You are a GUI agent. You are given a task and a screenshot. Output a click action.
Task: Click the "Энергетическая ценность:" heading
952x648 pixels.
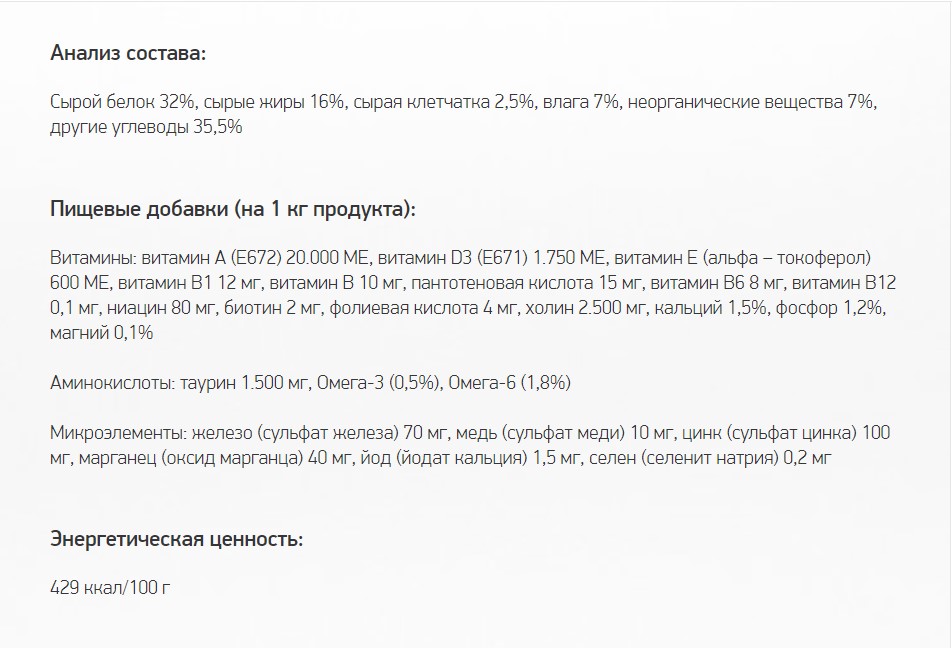click(176, 540)
